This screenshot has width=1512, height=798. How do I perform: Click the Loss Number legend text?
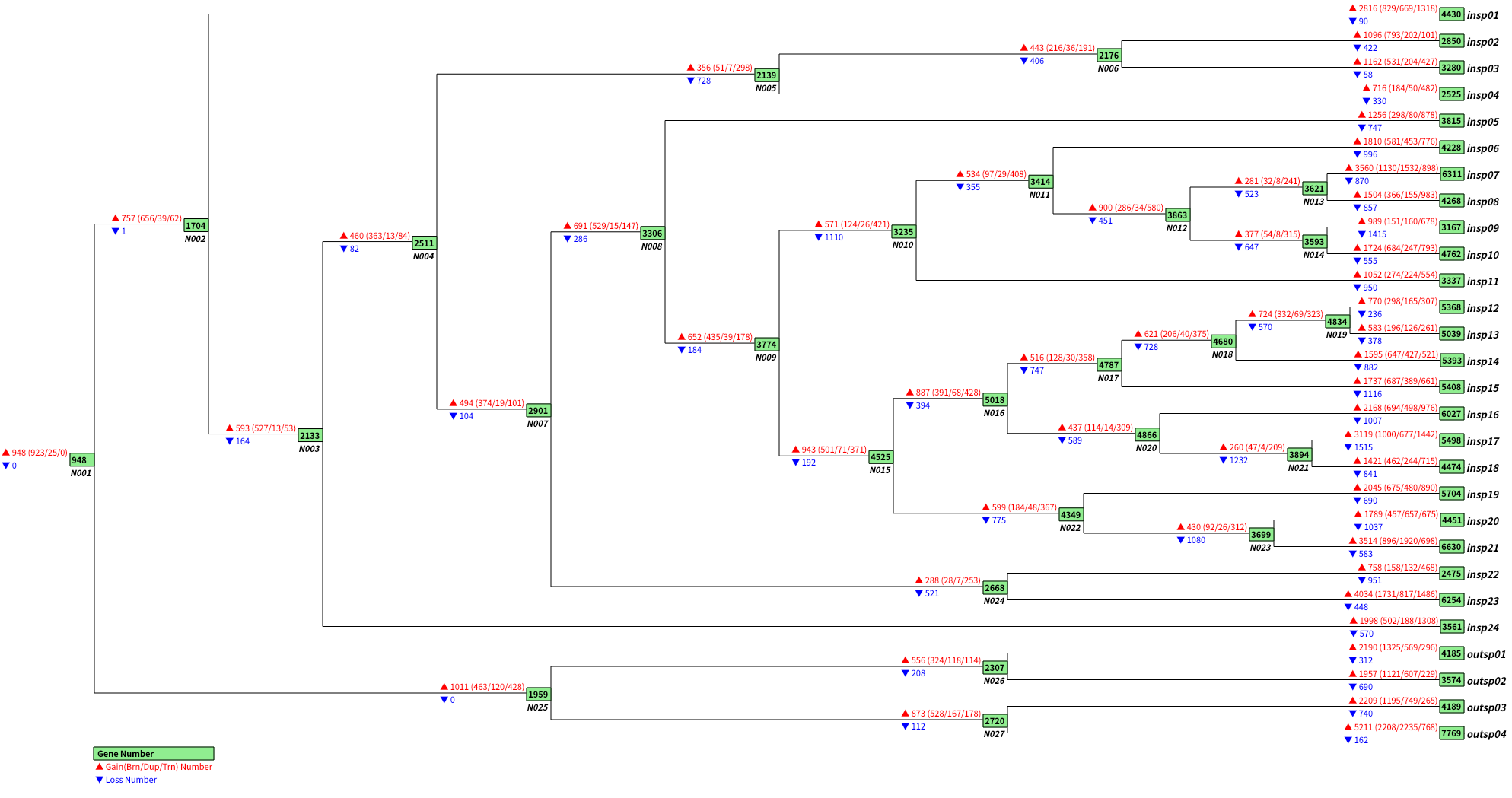click(x=131, y=780)
